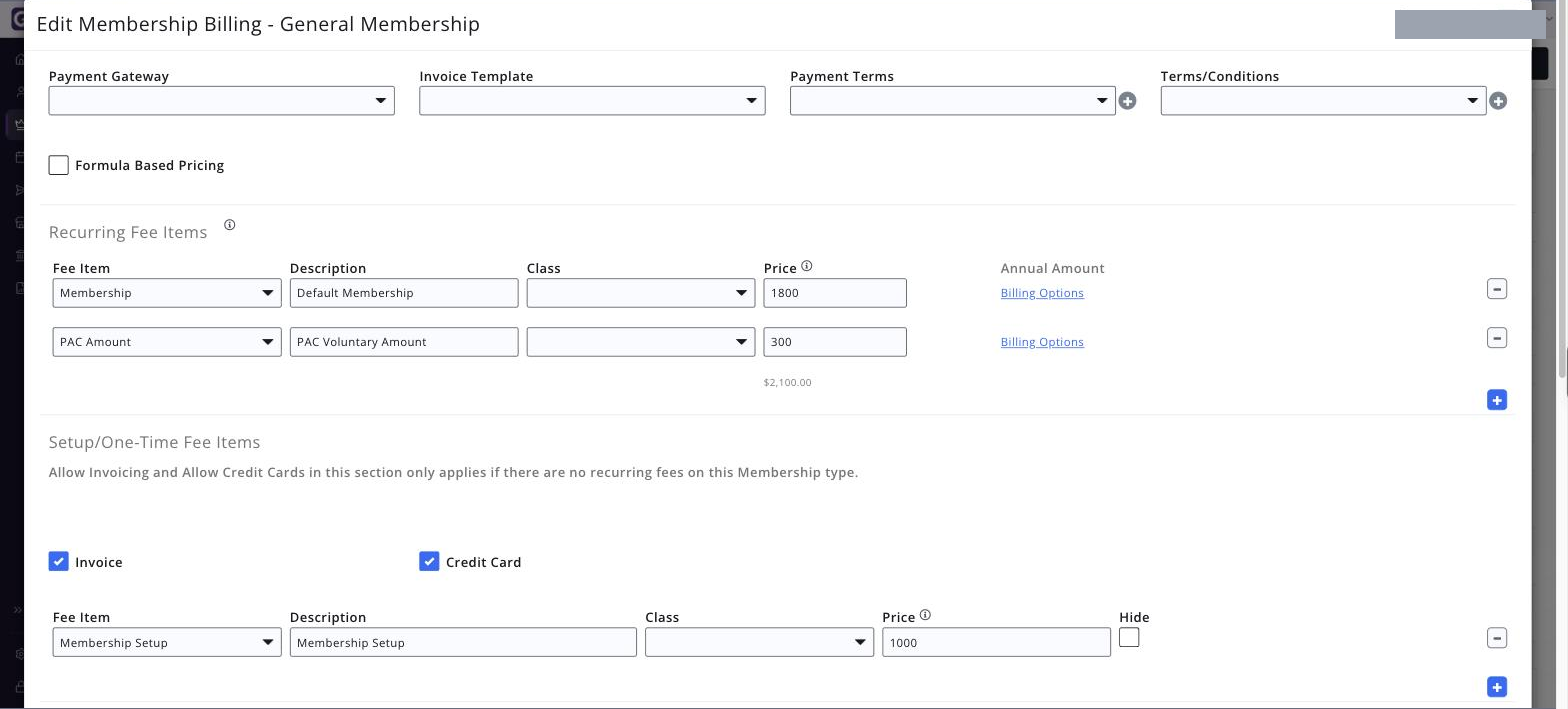
Task: Click the Allow Invoicing note under Setup/One-Time Fee Items
Action: [x=453, y=472]
